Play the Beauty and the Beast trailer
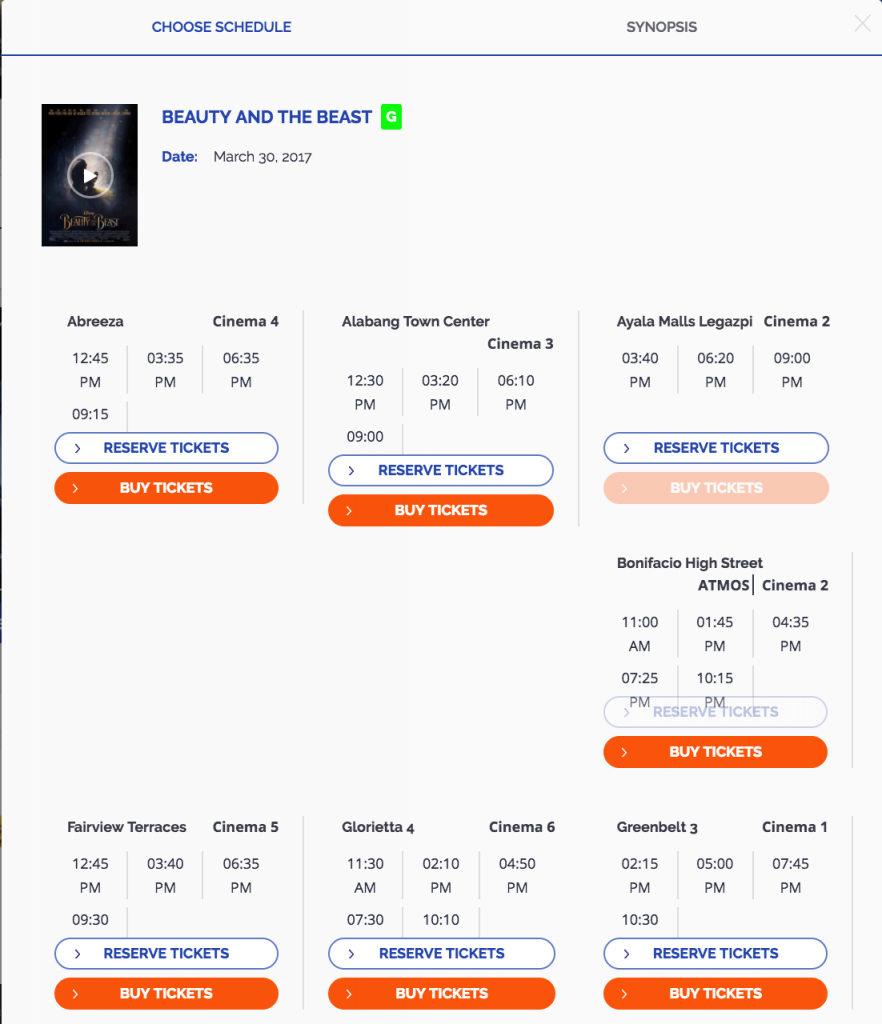This screenshot has width=882, height=1024. [x=89, y=175]
